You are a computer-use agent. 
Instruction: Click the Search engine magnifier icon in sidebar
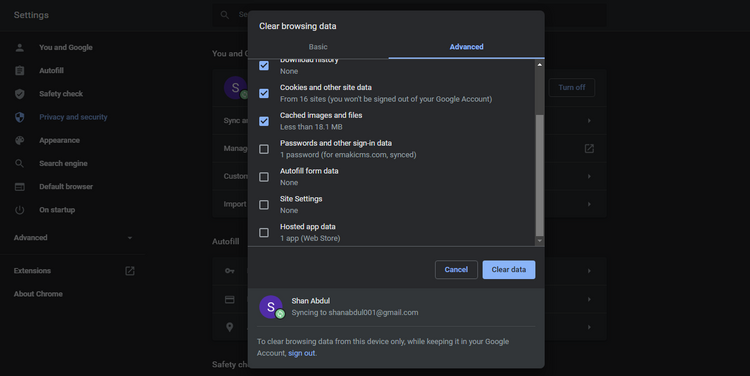(x=20, y=164)
